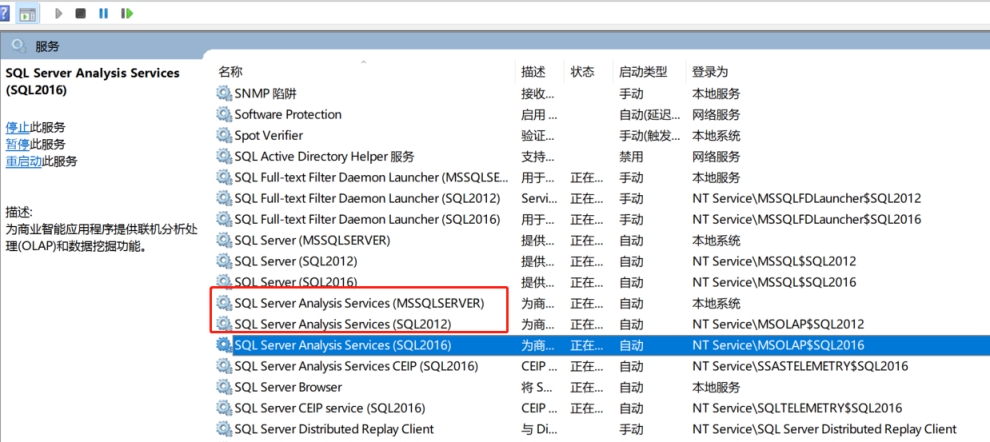Screen dimensions: 990x442
Task: Click gear icon of SQL Server CEIP service (SQL2016)
Action: click(x=224, y=408)
